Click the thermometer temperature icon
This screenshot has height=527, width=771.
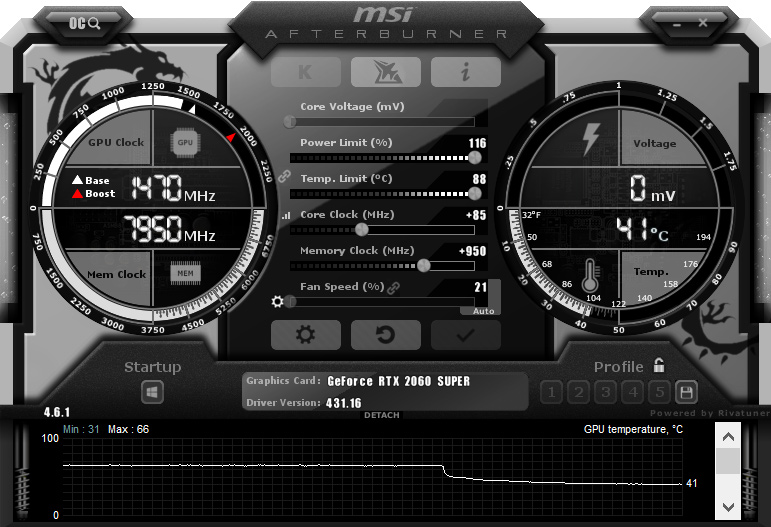(590, 275)
